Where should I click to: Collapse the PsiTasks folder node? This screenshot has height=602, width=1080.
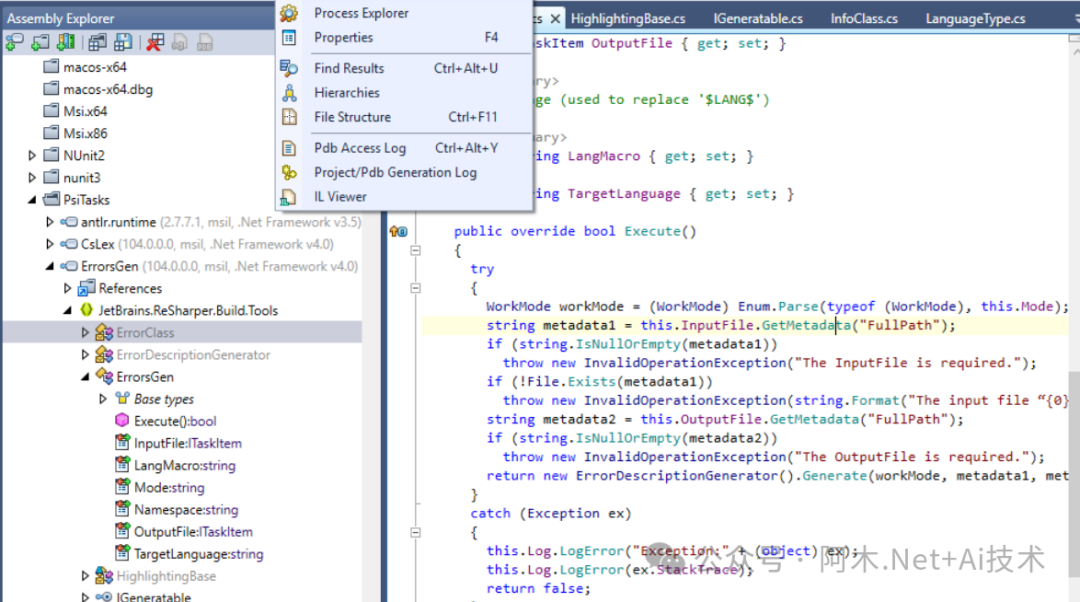(33, 200)
